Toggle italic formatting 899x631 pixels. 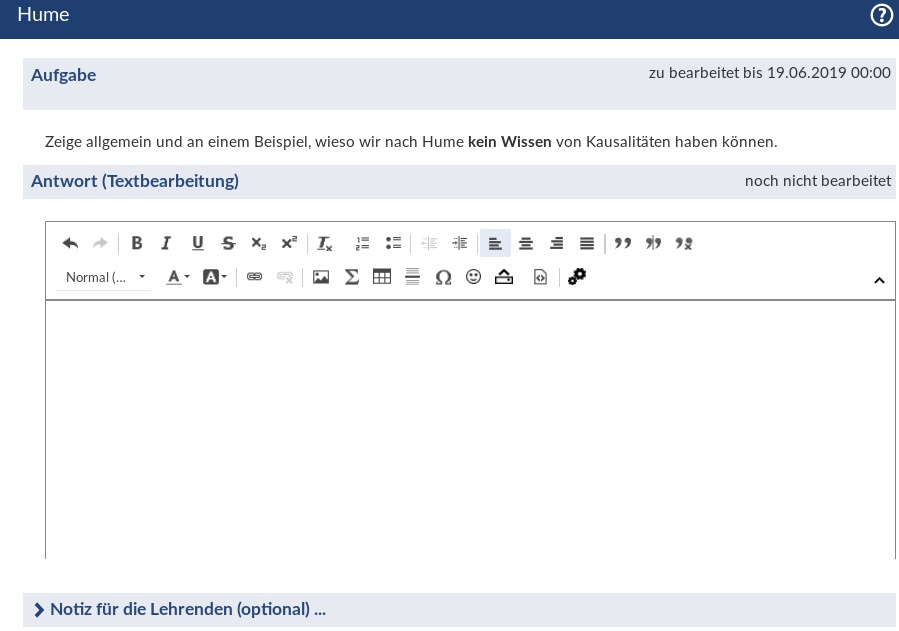(167, 243)
